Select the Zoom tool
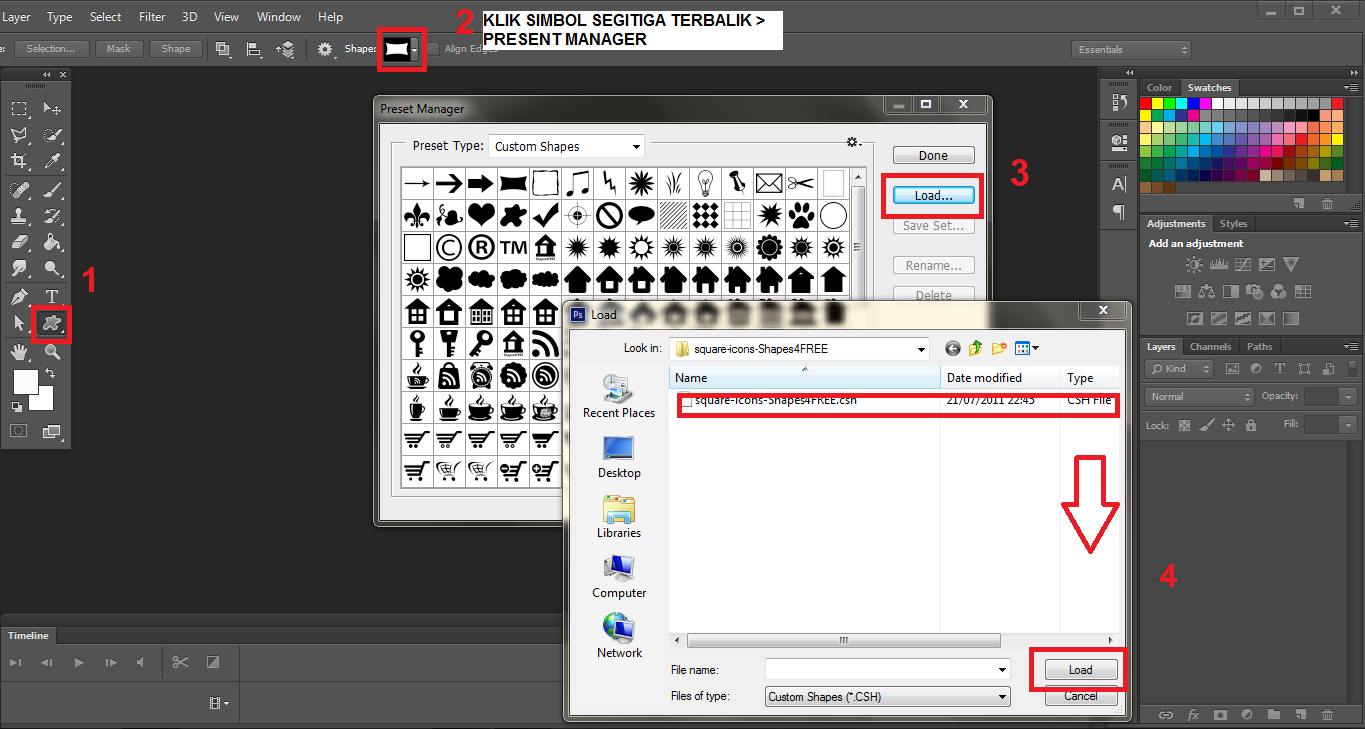Screen dimensions: 1365x729 [51, 351]
